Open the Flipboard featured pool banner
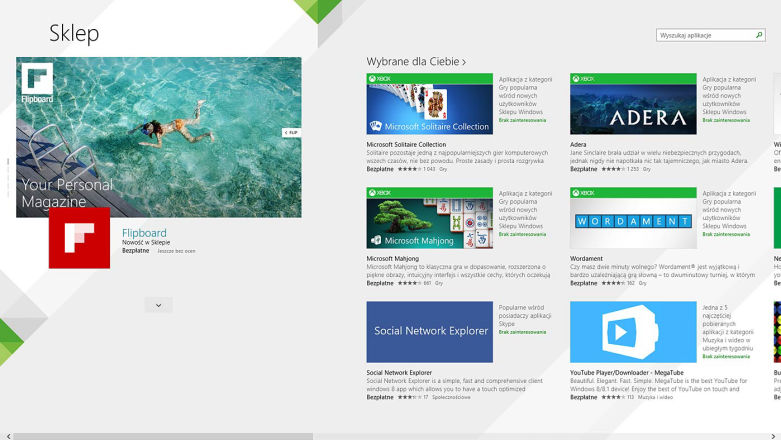This screenshot has height=440, width=781. point(158,137)
